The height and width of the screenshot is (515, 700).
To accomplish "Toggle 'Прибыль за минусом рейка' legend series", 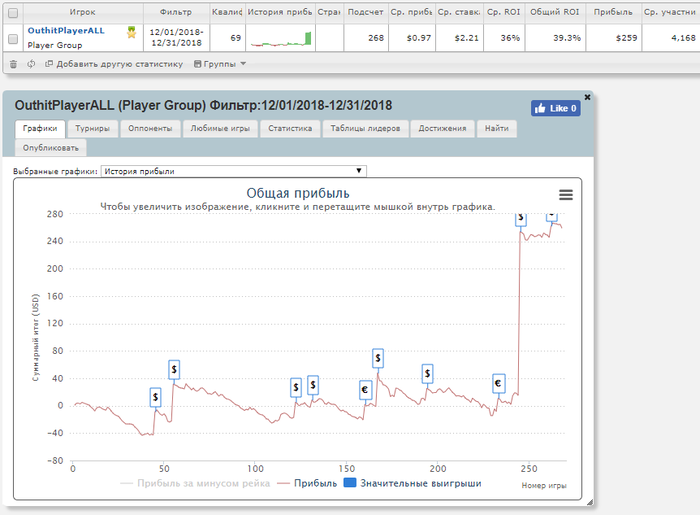I will pos(195,483).
